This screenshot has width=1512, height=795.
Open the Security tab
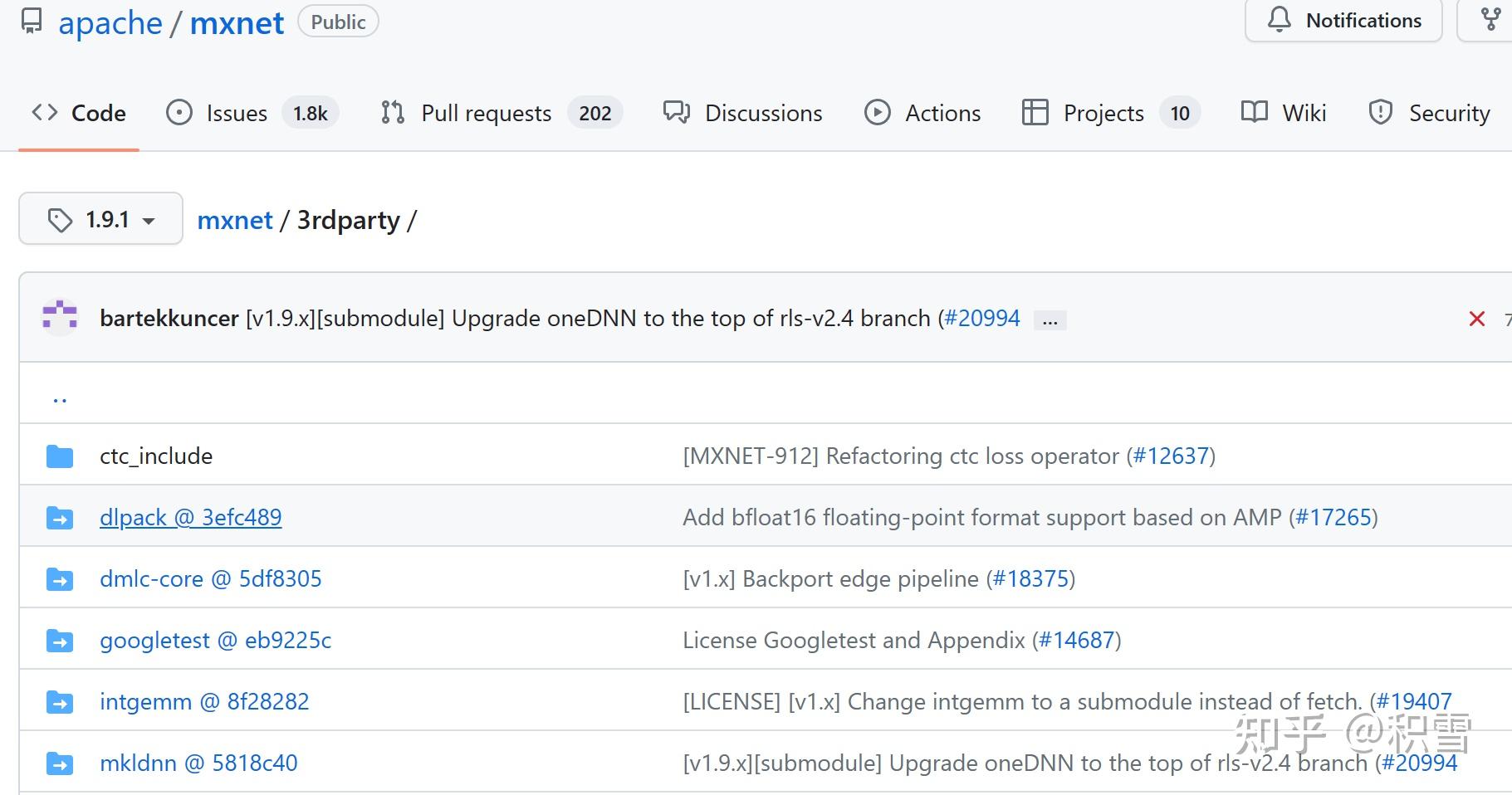coord(1429,113)
